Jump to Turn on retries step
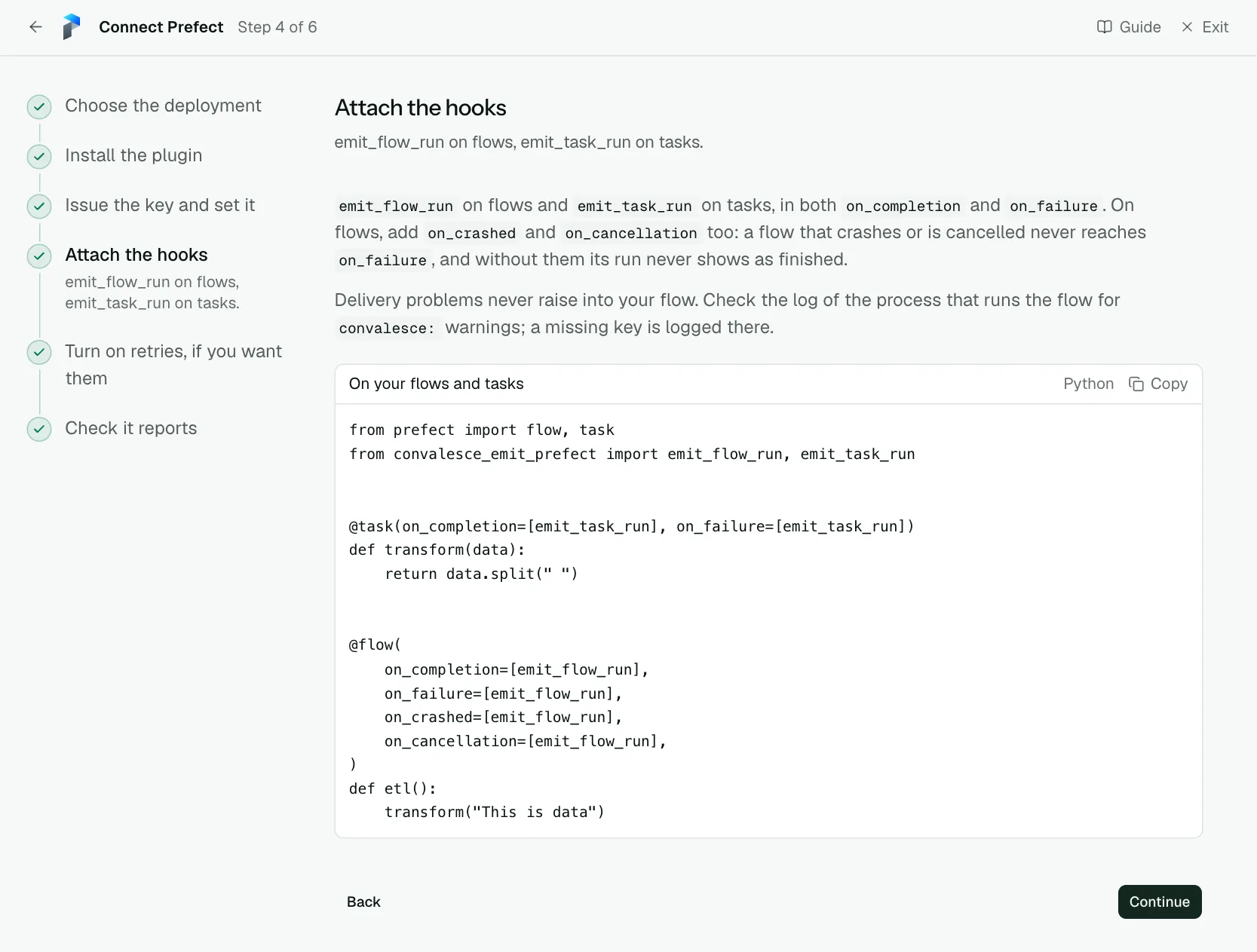 point(173,365)
